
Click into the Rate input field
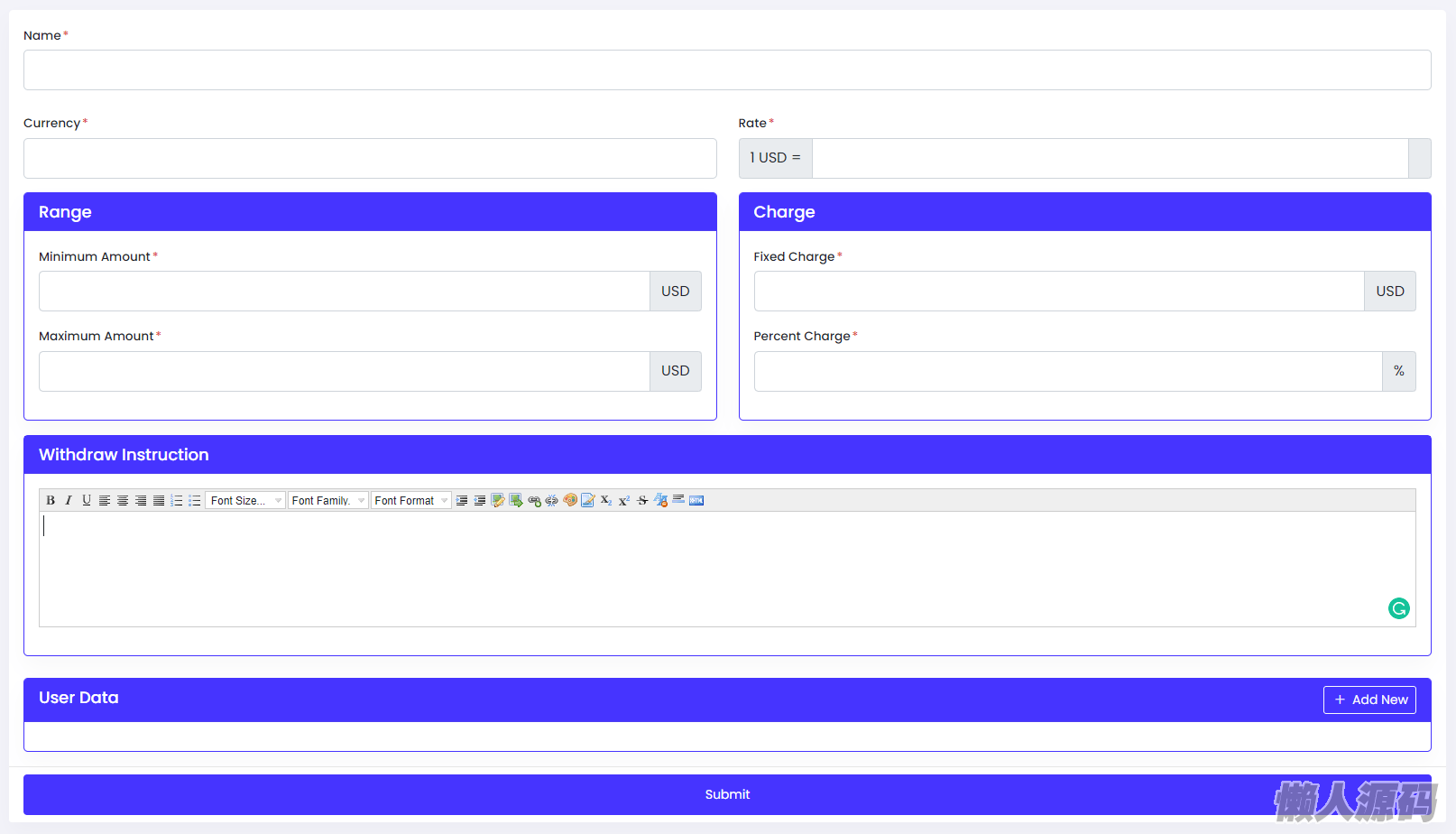tap(1110, 158)
